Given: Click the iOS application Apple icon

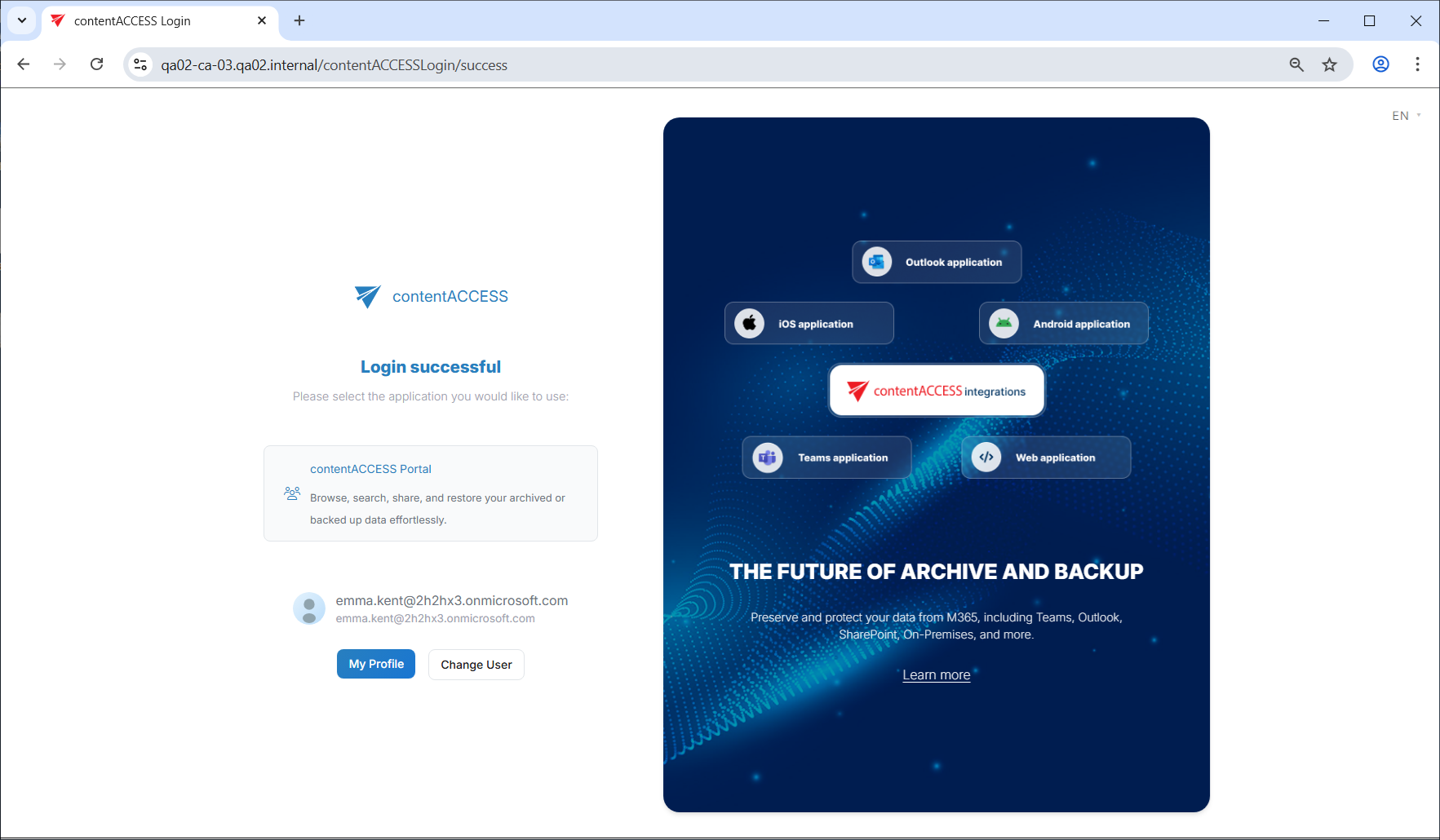Looking at the screenshot, I should click(x=749, y=324).
